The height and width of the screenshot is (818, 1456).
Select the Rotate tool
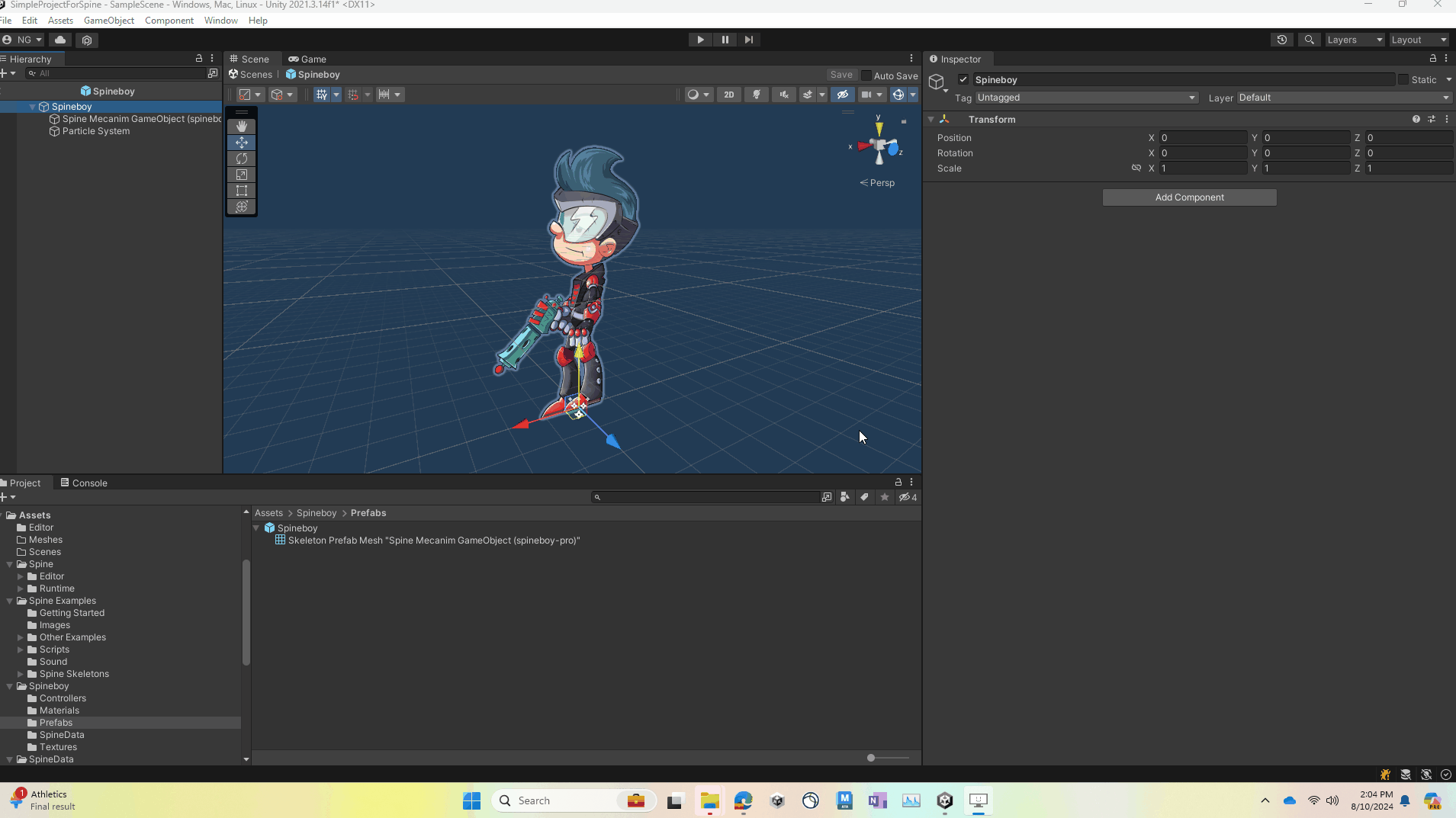coord(242,159)
